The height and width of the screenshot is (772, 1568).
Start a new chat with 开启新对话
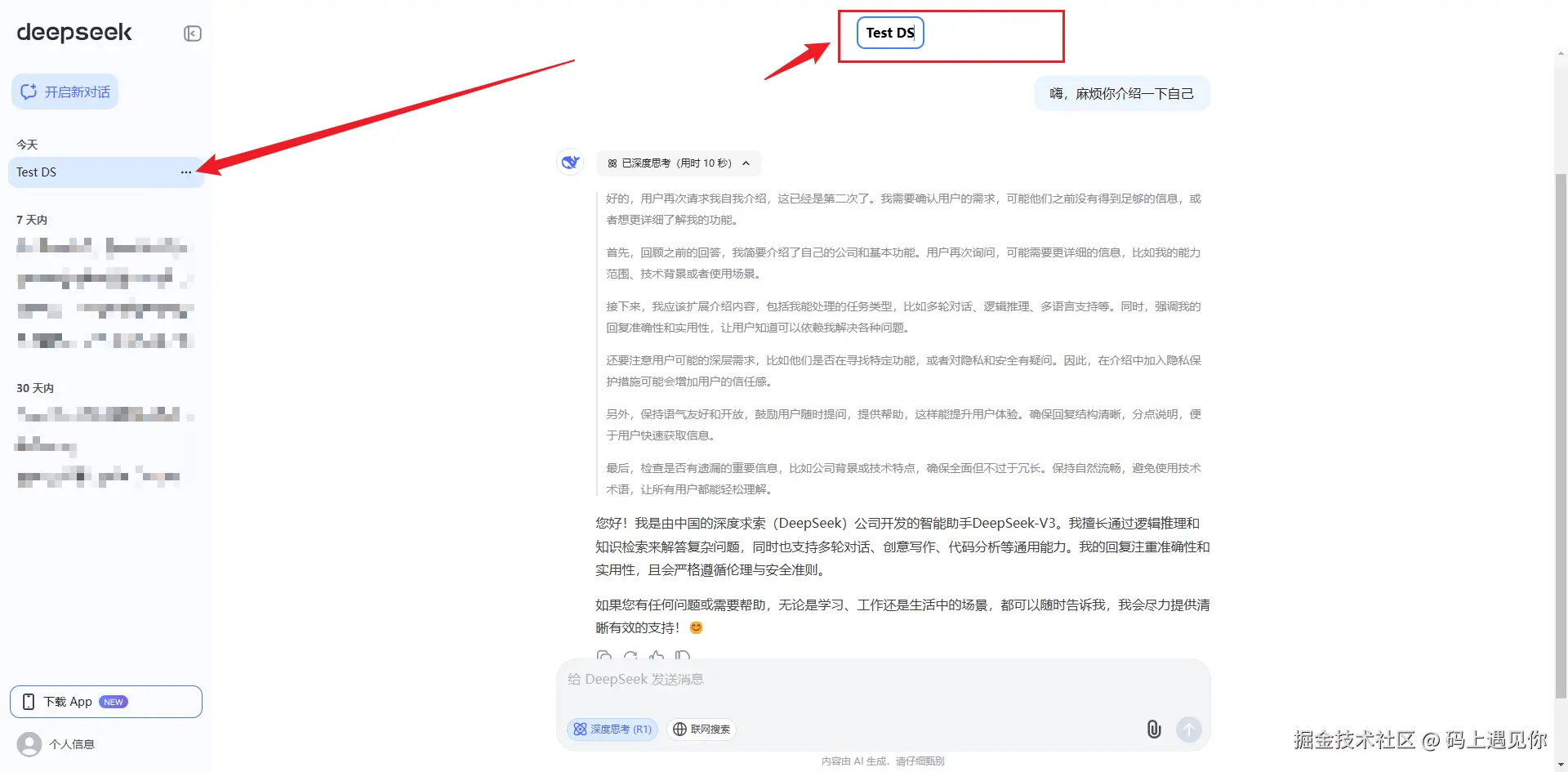pyautogui.click(x=65, y=91)
